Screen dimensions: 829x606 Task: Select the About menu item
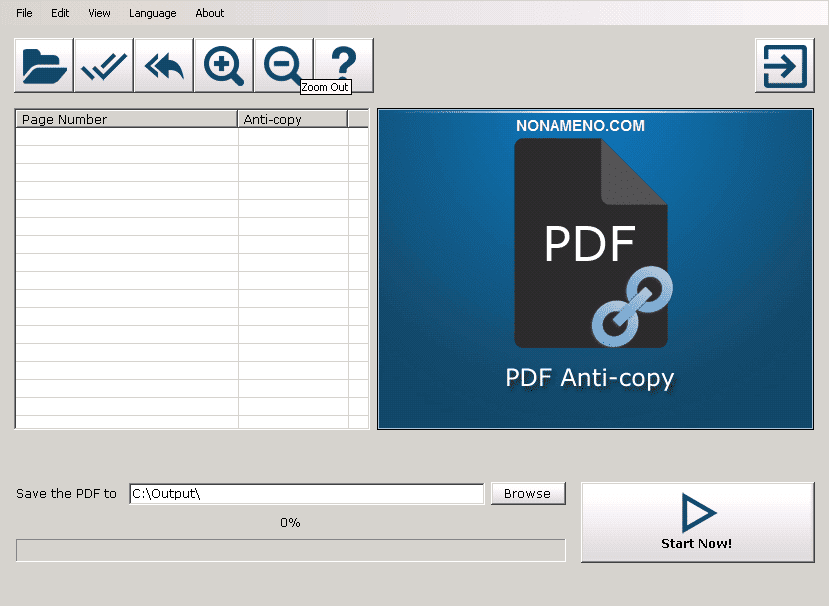(x=210, y=13)
